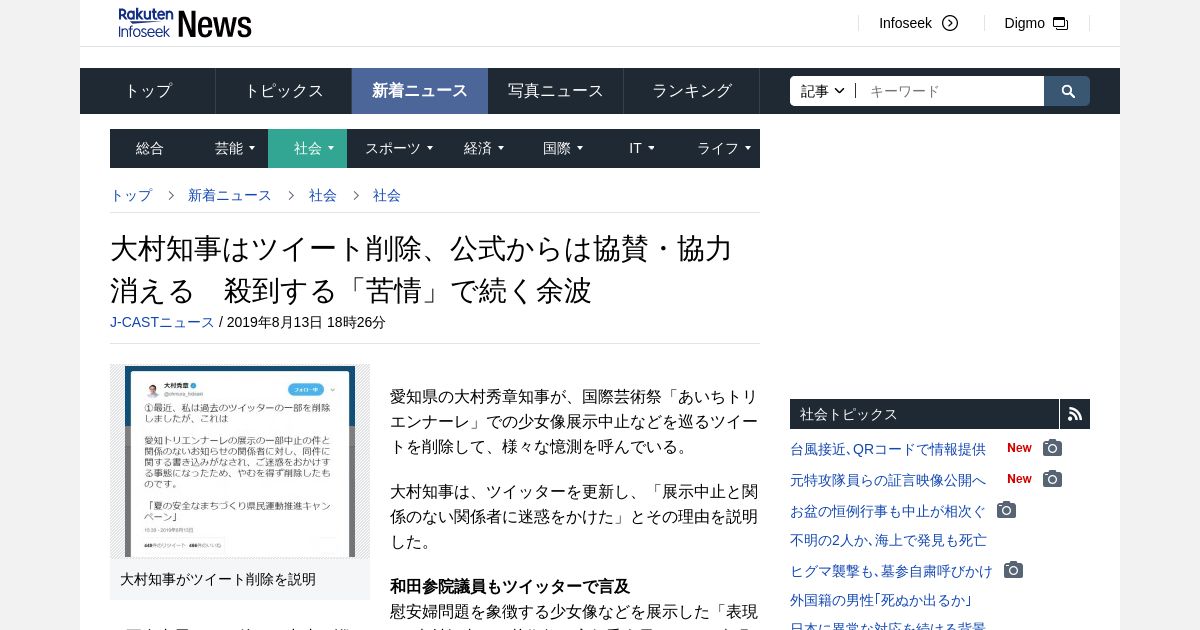
Task: Click camera icon beside お盆の恒例行事 headline
Action: [x=1006, y=510]
